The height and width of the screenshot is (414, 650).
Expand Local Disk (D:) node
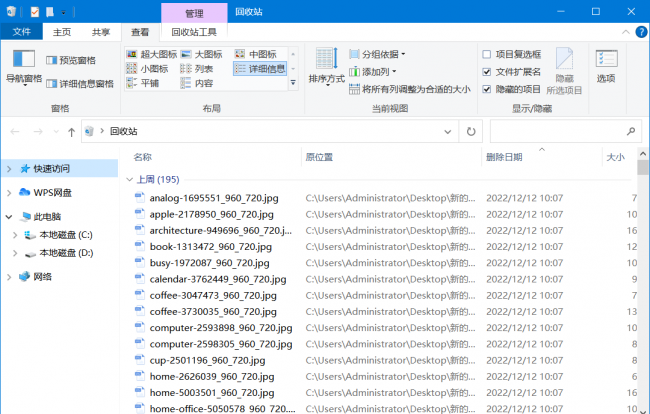point(15,253)
